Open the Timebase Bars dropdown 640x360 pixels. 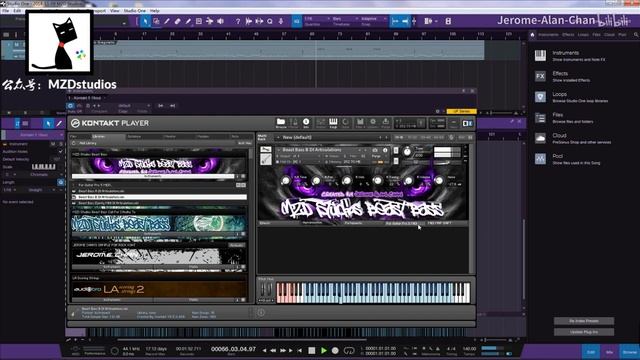coord(345,19)
